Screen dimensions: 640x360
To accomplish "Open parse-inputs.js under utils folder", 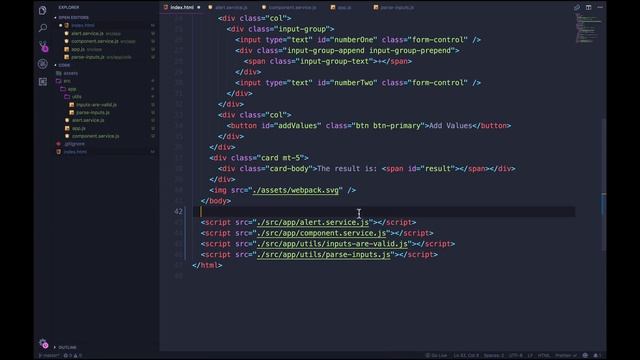I will pyautogui.click(x=93, y=113).
